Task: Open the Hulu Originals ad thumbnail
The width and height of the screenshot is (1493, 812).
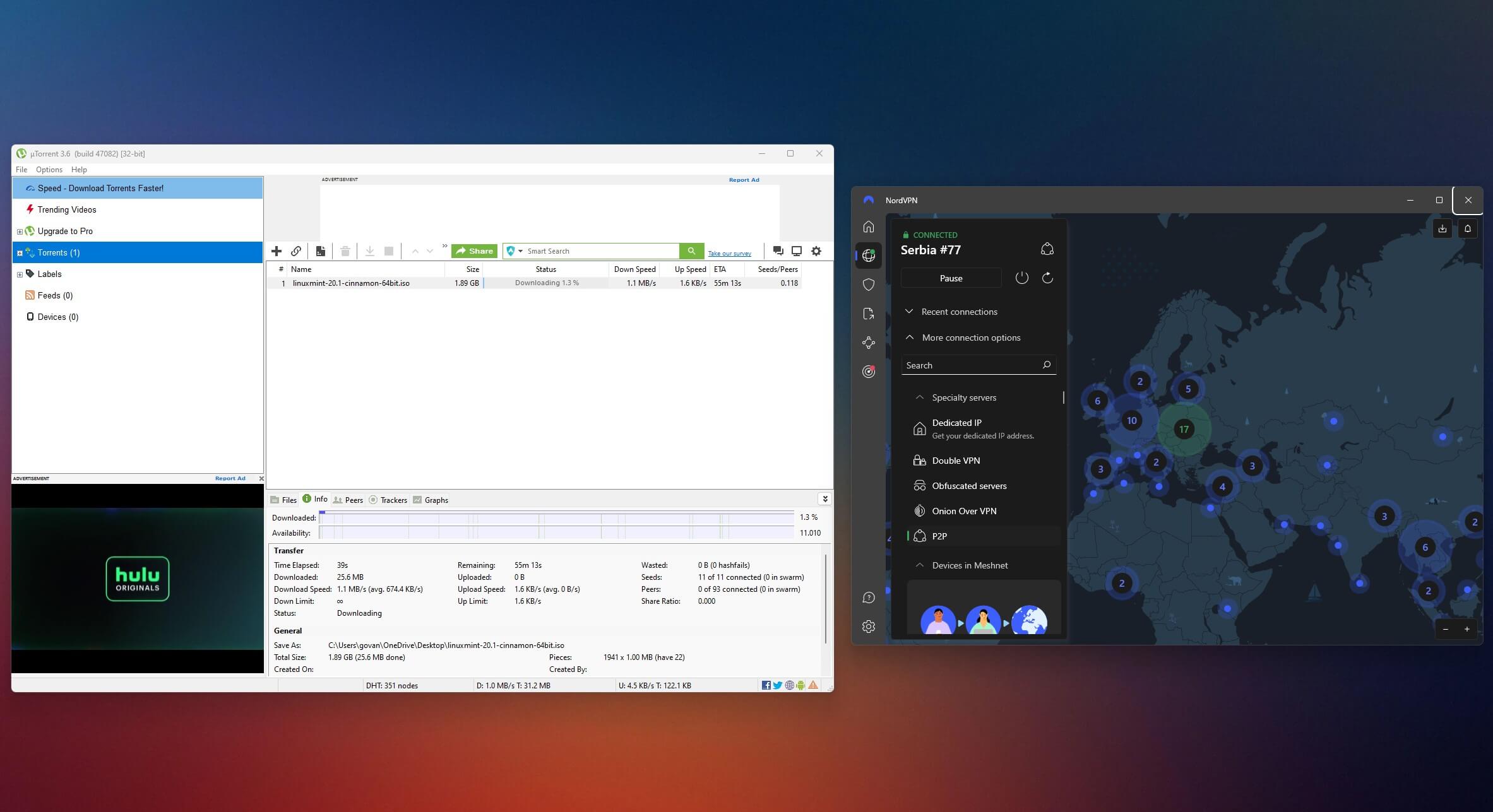Action: coord(138,579)
